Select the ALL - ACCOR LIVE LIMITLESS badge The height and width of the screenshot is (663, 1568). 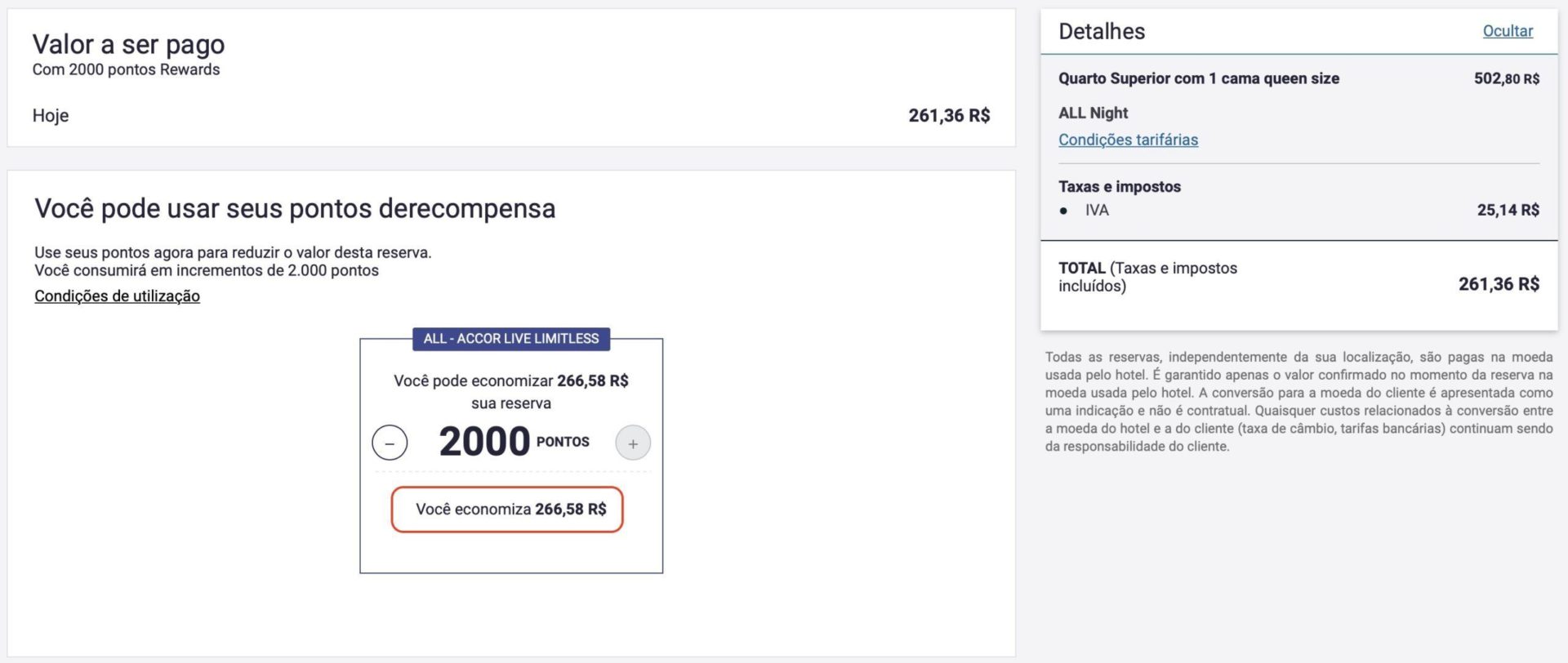point(511,339)
